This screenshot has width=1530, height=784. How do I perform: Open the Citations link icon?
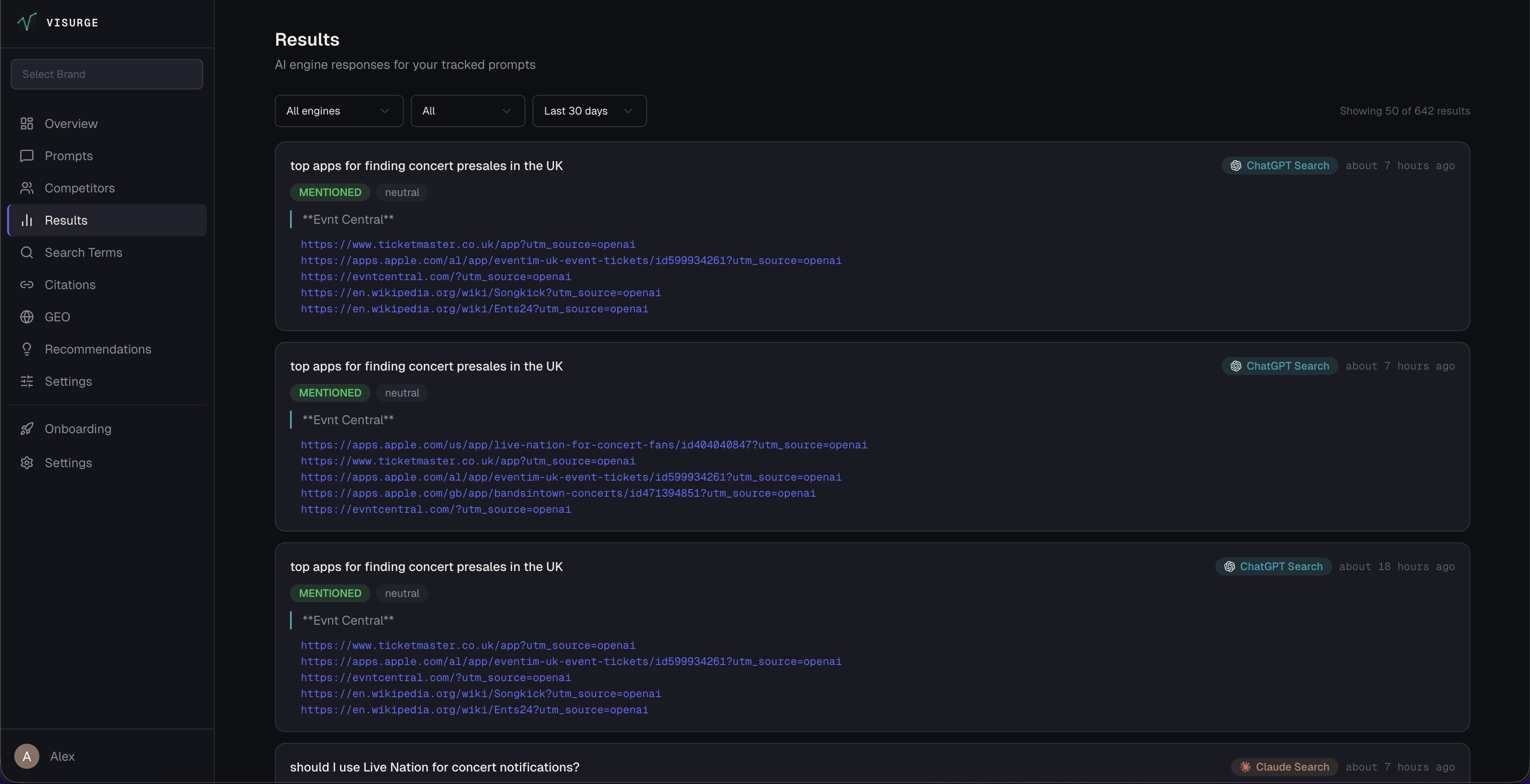click(27, 285)
